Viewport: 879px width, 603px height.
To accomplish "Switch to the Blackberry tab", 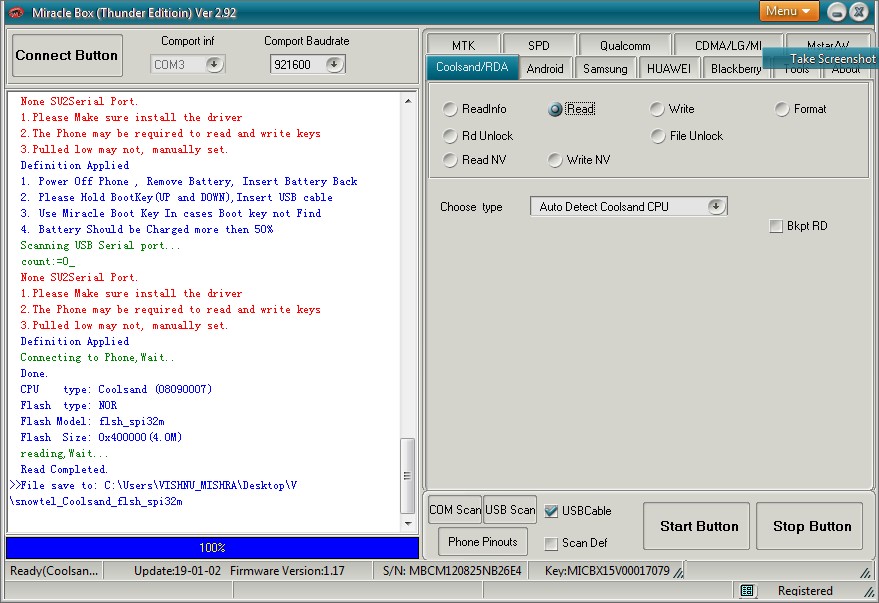I will pyautogui.click(x=736, y=68).
